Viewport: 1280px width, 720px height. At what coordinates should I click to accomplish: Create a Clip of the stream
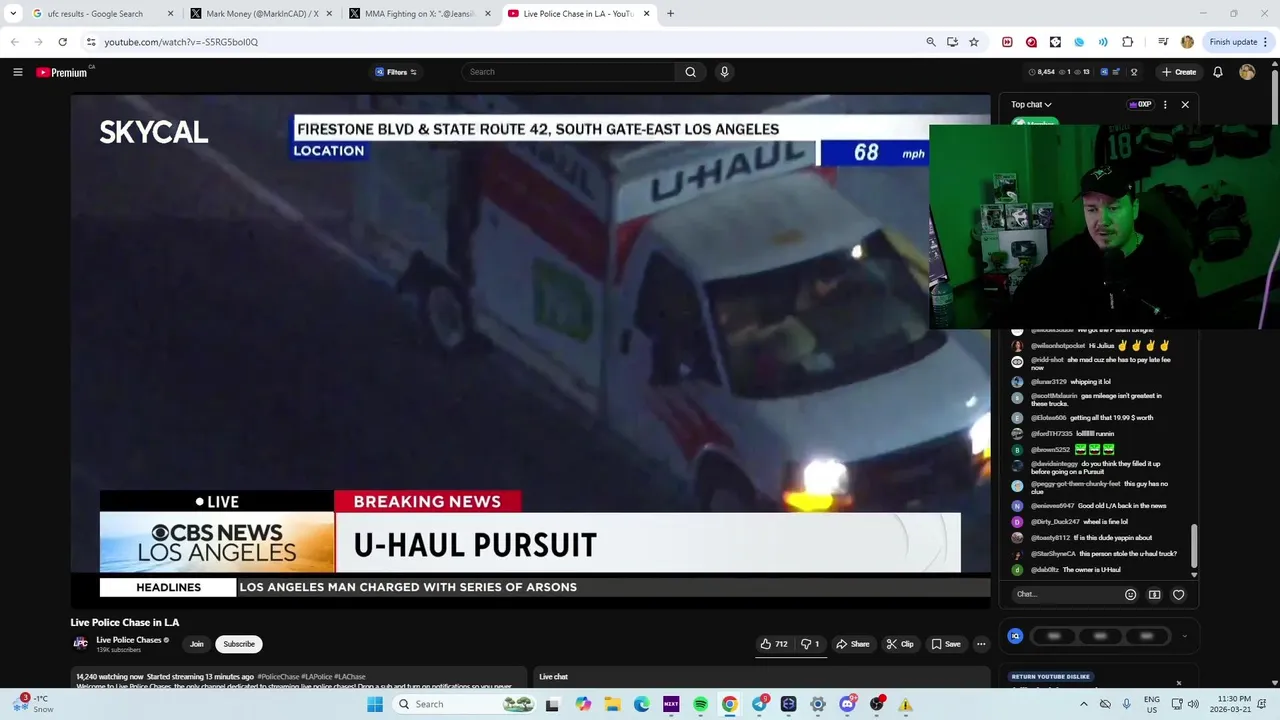point(900,644)
